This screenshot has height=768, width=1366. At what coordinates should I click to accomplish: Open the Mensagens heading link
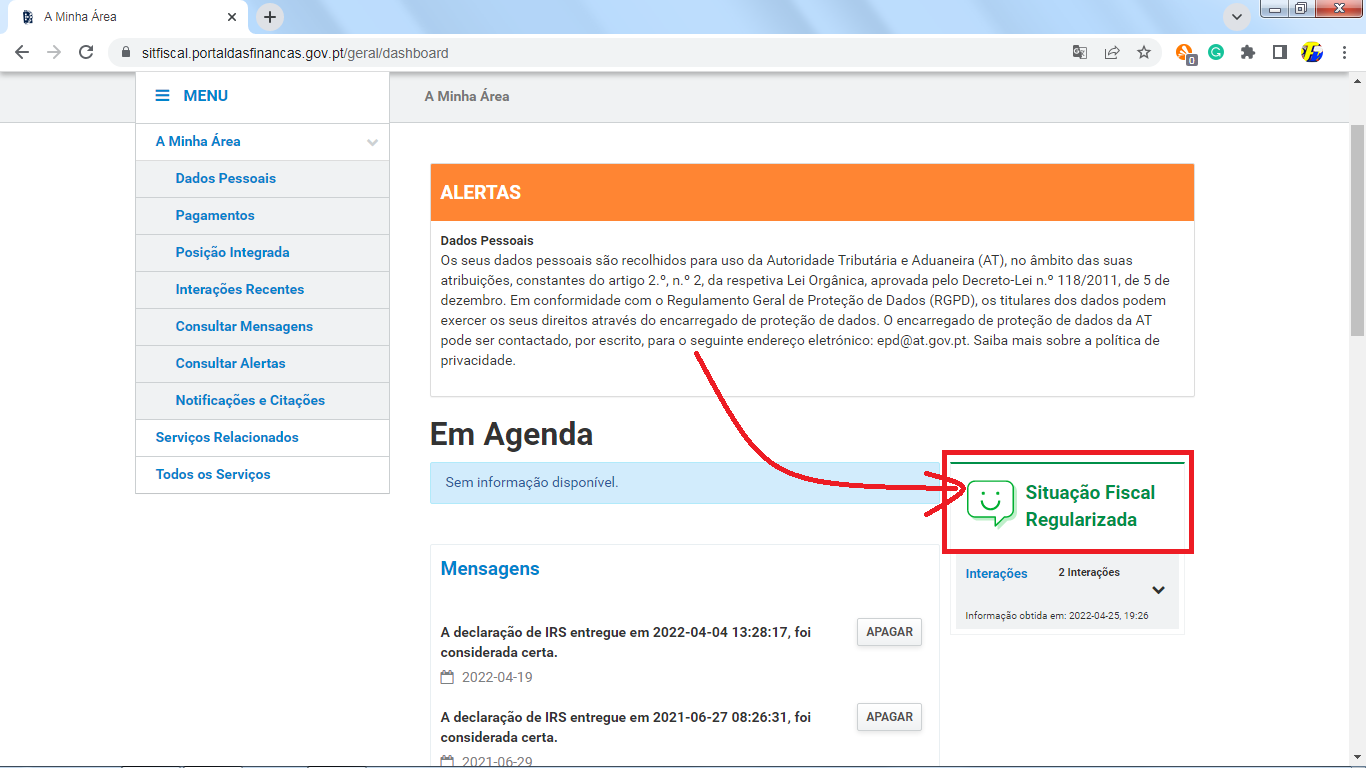pos(490,569)
